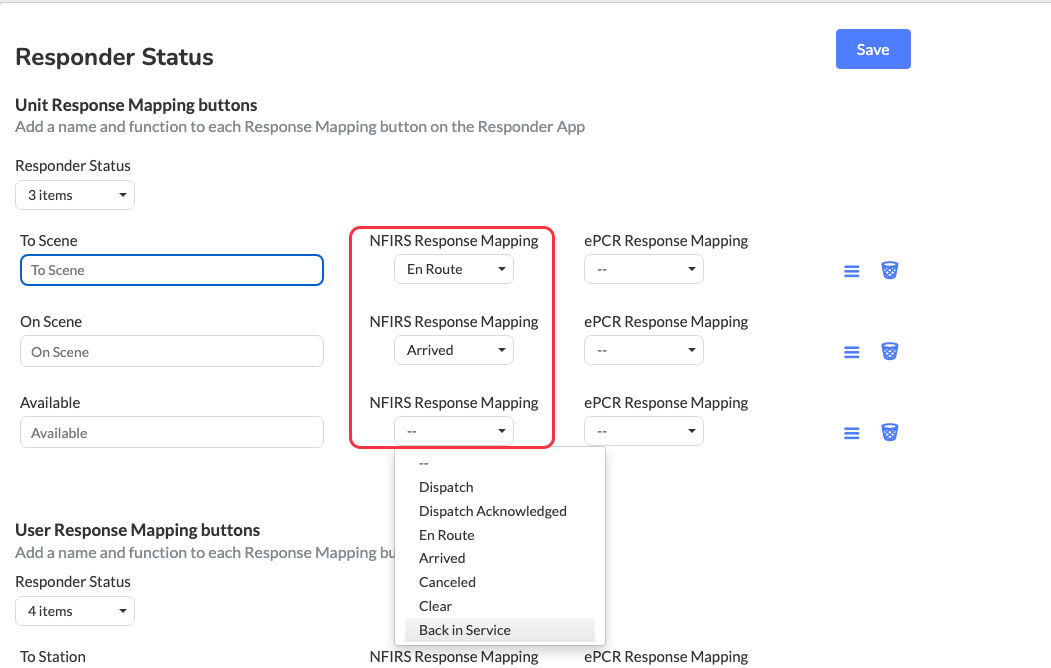Select Back in Service option
1051x668 pixels.
pos(499,630)
